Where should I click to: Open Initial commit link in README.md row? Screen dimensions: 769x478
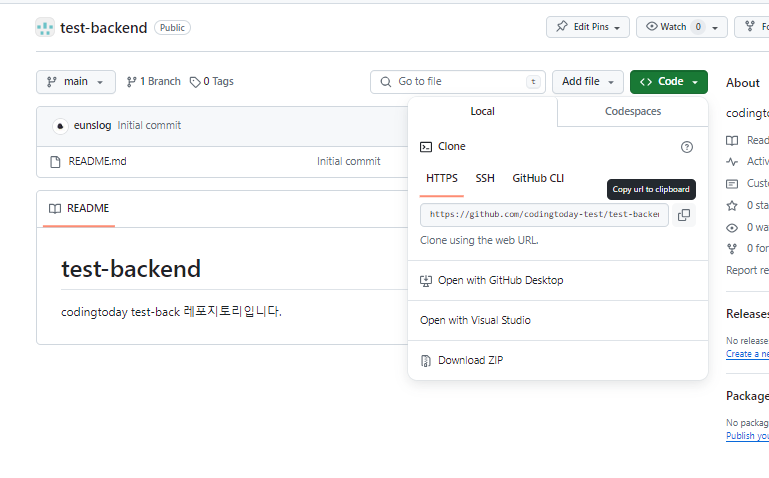pyautogui.click(x=348, y=161)
